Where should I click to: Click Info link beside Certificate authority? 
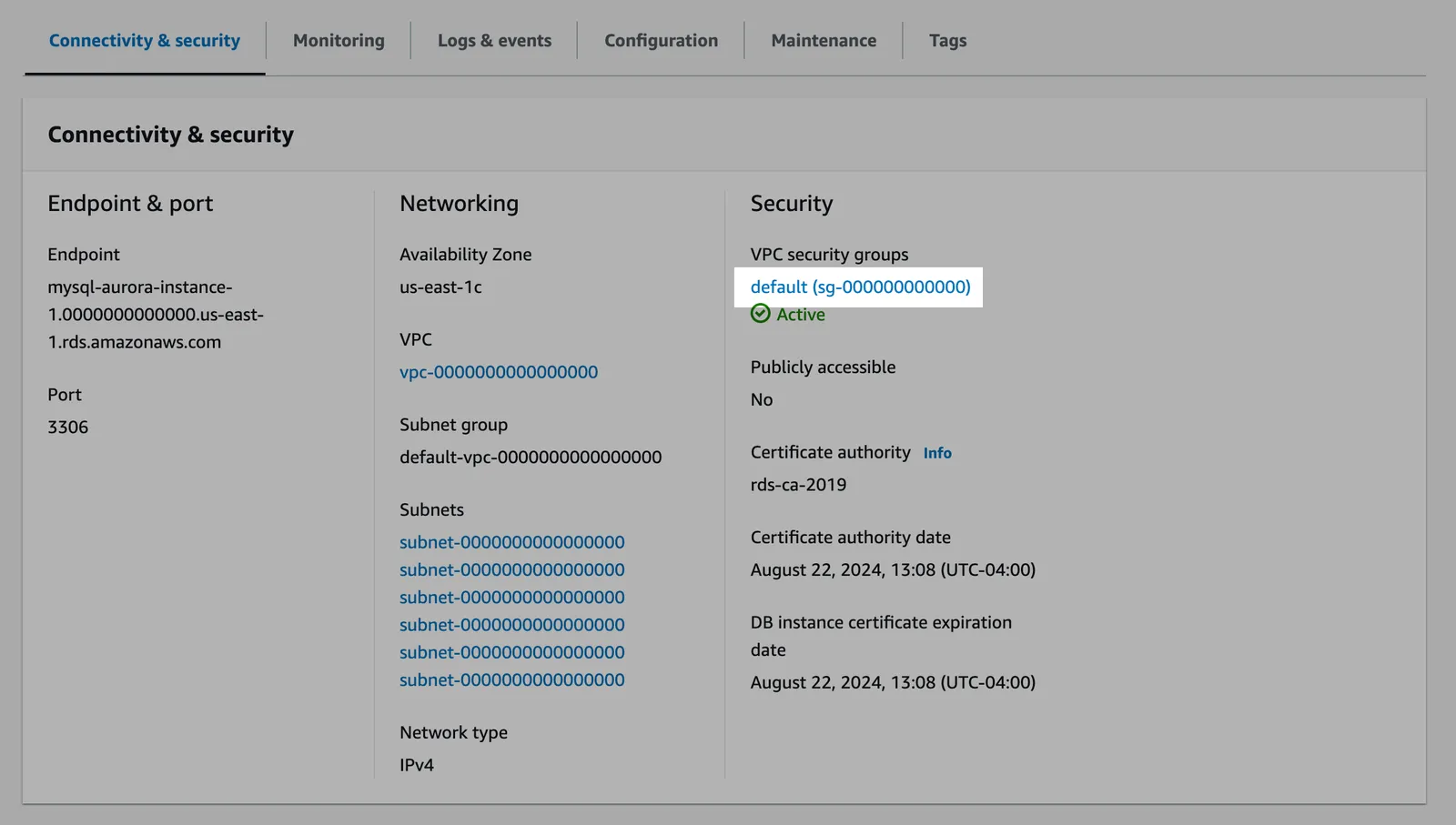point(937,453)
